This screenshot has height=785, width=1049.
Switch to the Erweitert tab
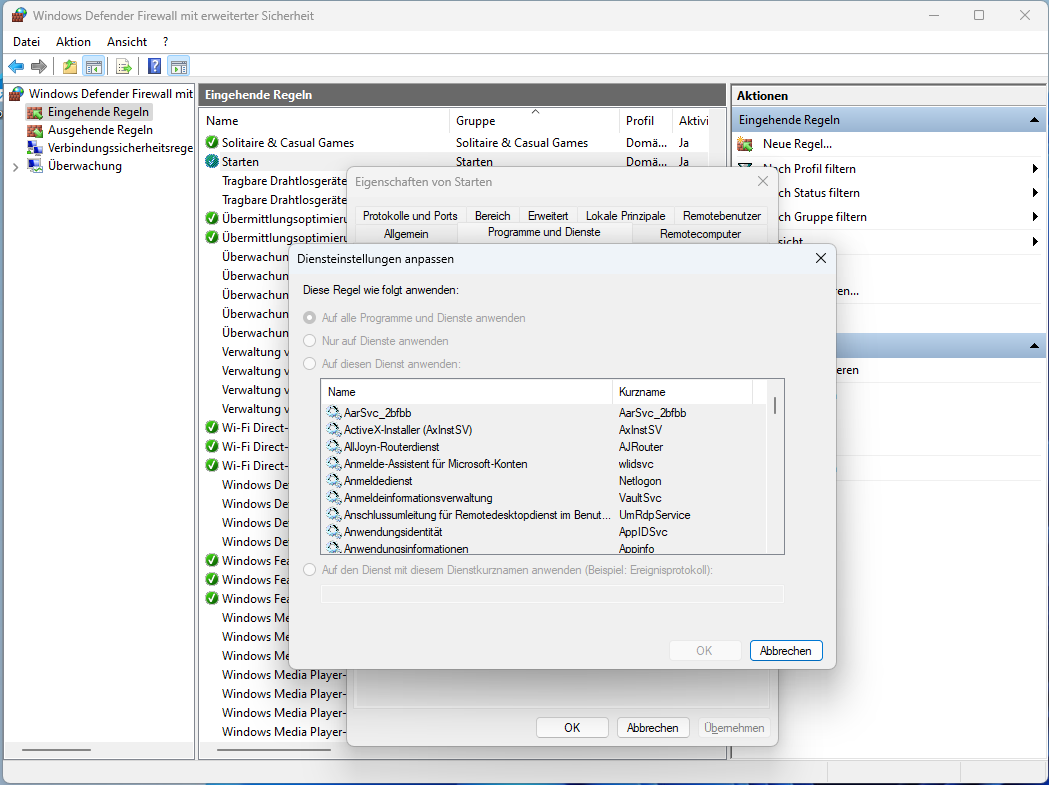pos(548,215)
